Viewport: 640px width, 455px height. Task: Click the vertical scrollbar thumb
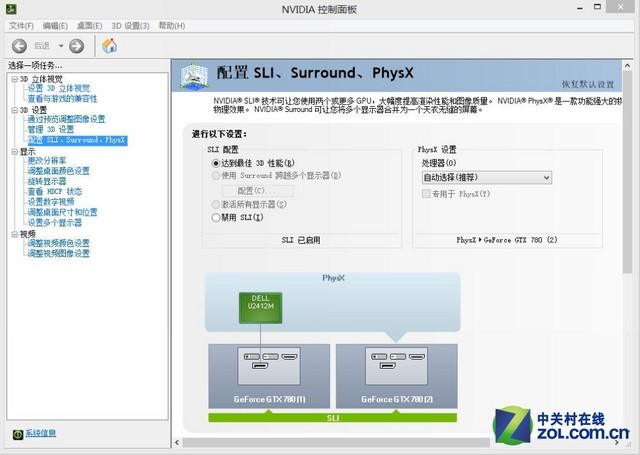627,173
